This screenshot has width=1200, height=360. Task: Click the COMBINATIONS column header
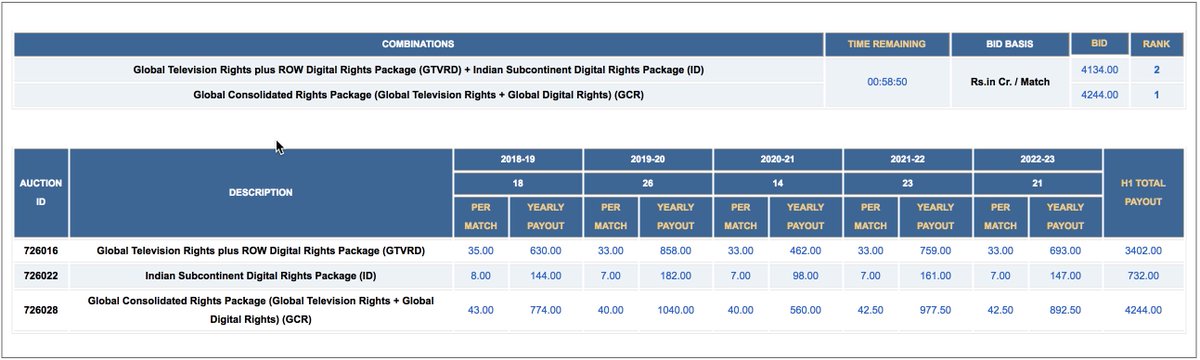(418, 44)
